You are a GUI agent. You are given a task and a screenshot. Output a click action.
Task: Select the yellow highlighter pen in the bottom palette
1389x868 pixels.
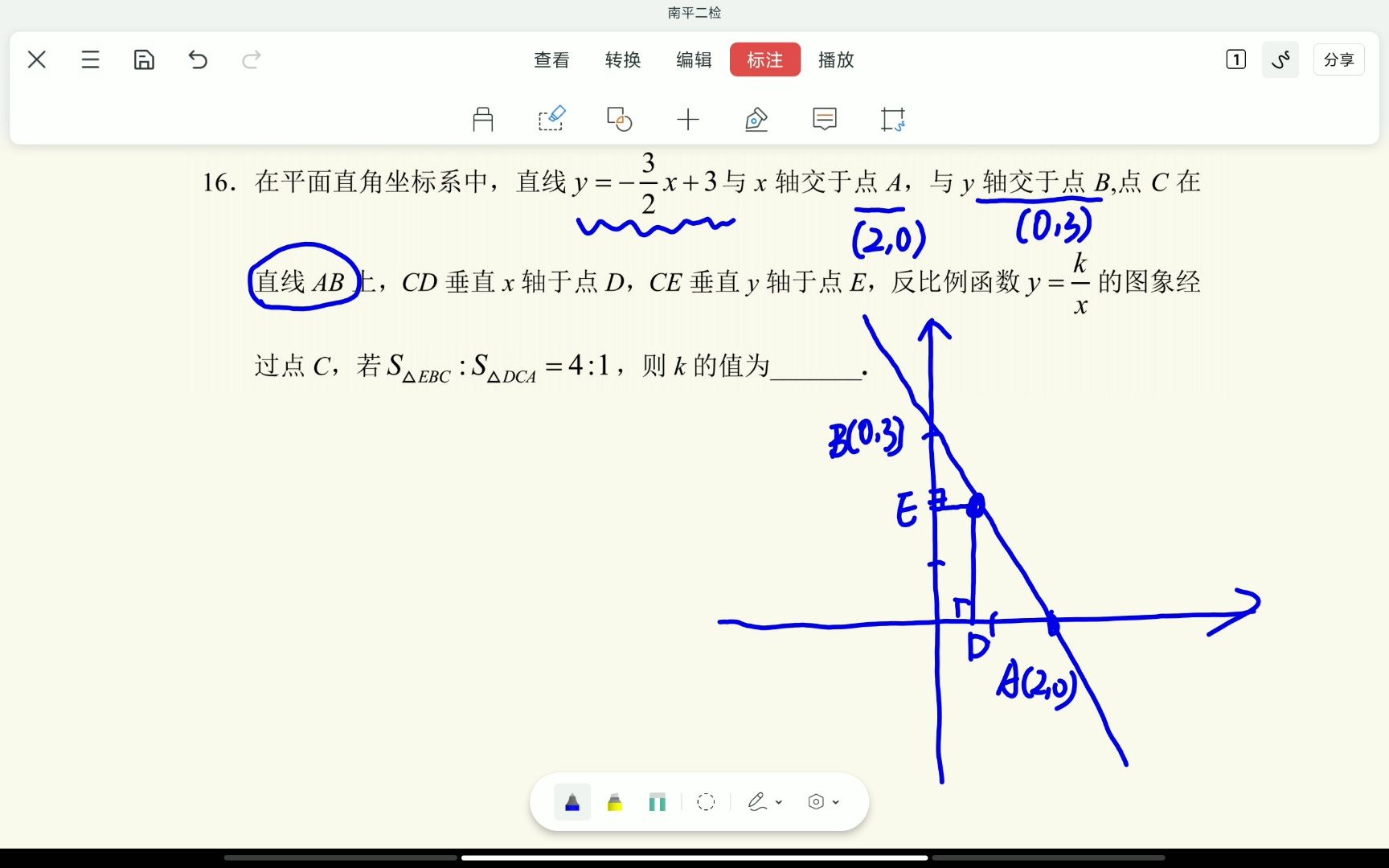point(615,802)
